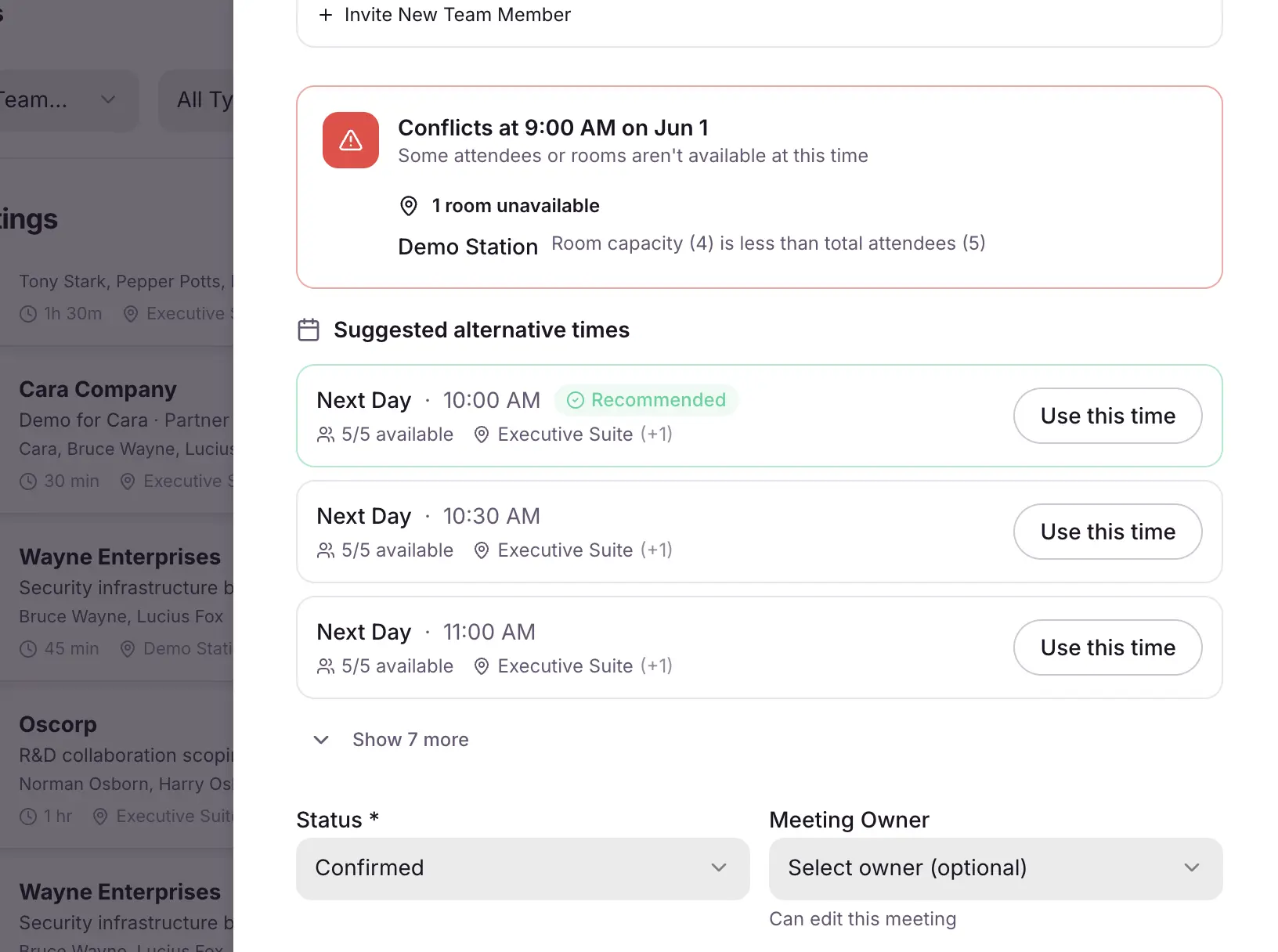Click Can edit this meeting text
Screen dimensions: 1278x952
(862, 919)
